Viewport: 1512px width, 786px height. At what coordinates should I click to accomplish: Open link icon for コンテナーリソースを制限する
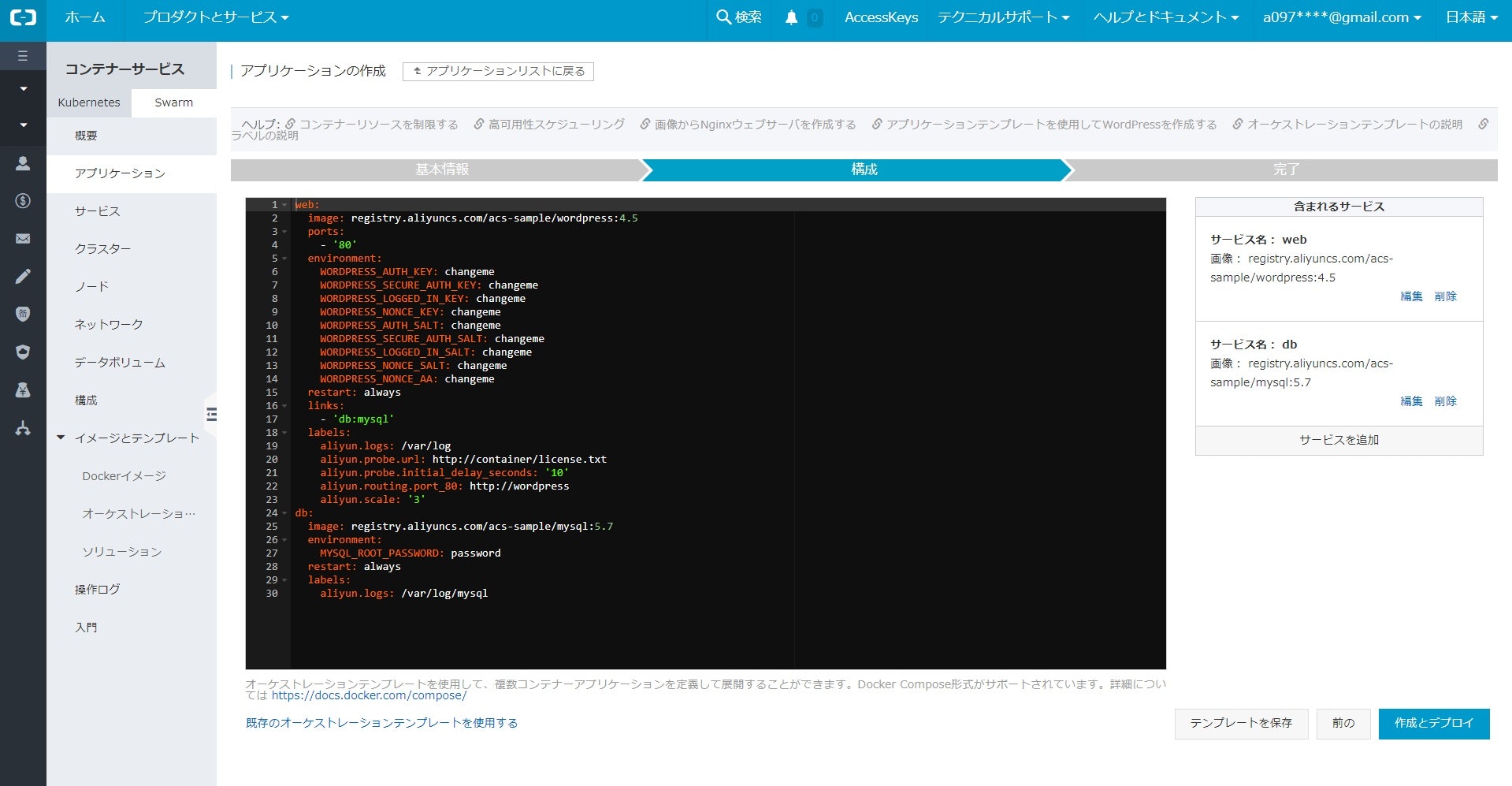[290, 124]
